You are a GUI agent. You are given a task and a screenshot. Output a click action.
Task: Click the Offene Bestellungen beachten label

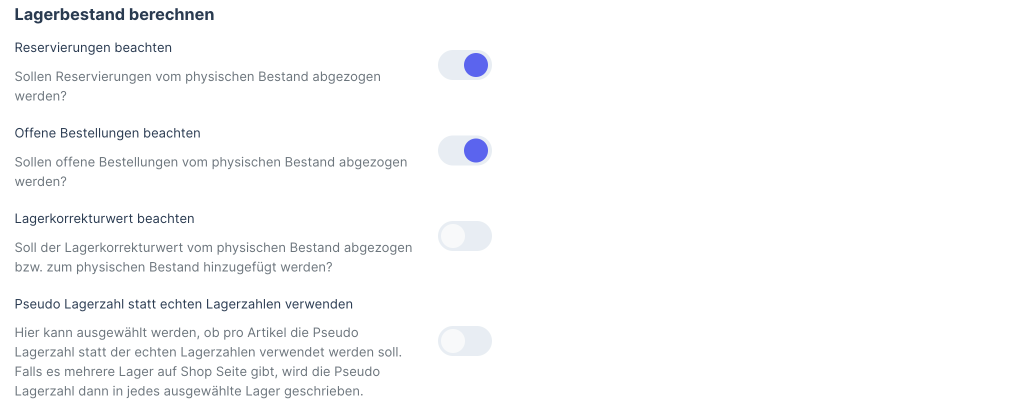pyautogui.click(x=108, y=132)
